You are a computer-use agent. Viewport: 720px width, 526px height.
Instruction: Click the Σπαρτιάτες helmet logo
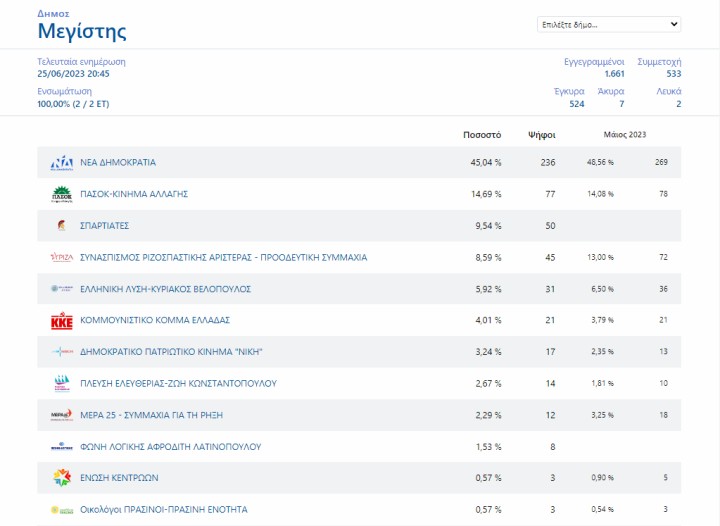click(x=62, y=226)
